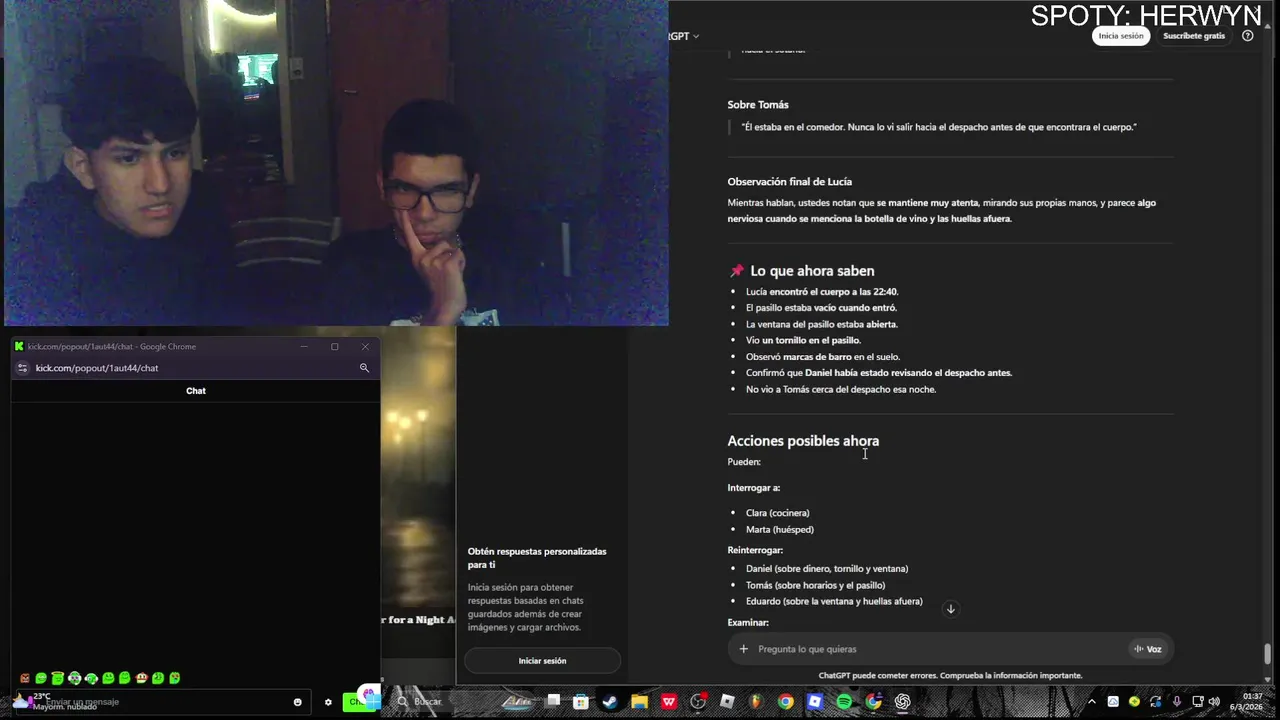
Task: Click the green Chat send button in Kick
Action: point(360,702)
